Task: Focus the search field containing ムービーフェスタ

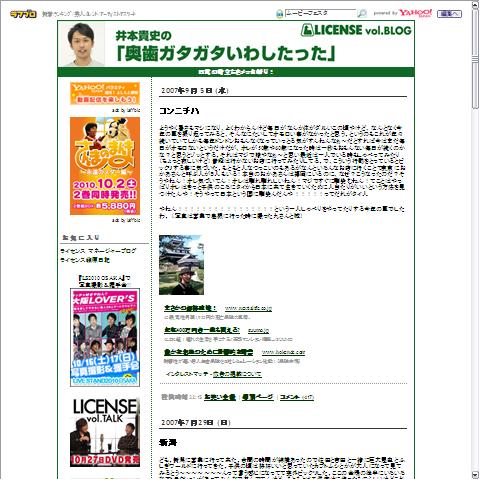Action: point(320,13)
